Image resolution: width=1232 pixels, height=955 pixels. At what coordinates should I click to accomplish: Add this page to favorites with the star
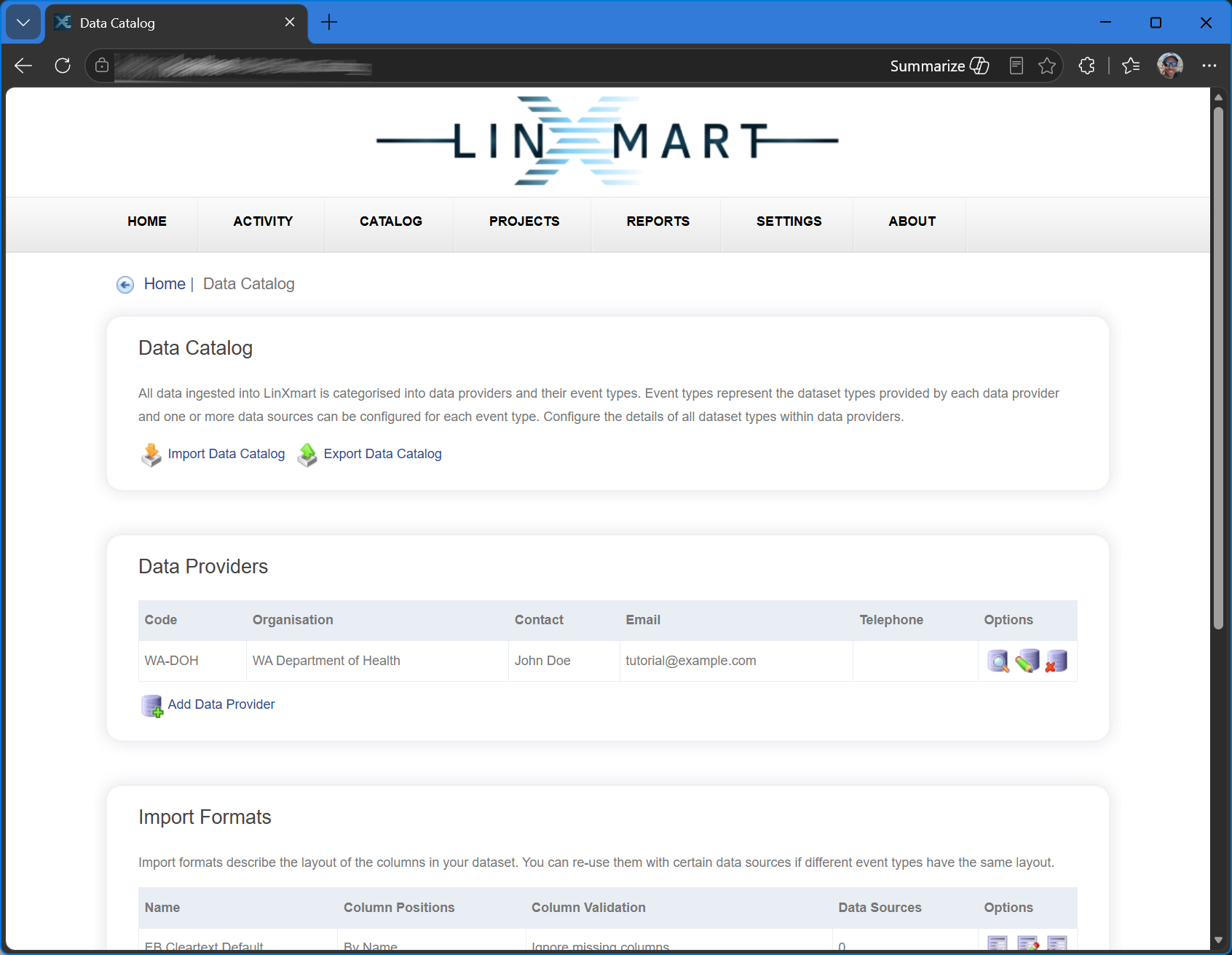1047,66
